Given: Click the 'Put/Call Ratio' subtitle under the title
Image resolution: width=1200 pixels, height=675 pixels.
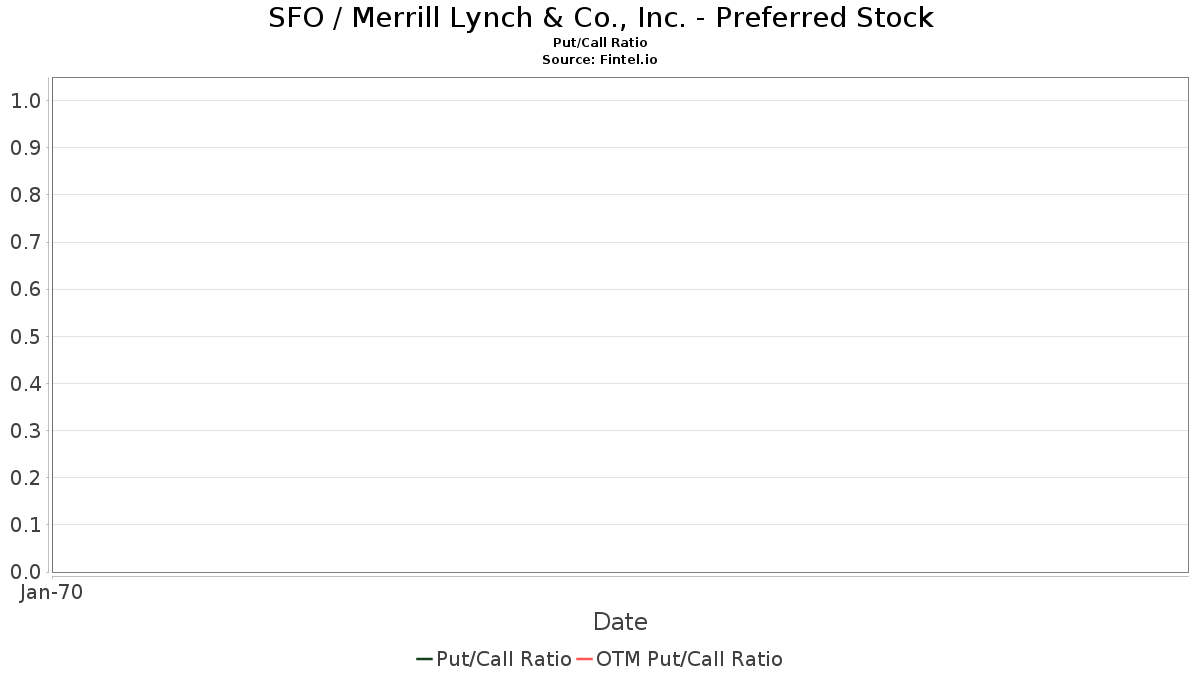Looking at the screenshot, I should (x=600, y=43).
